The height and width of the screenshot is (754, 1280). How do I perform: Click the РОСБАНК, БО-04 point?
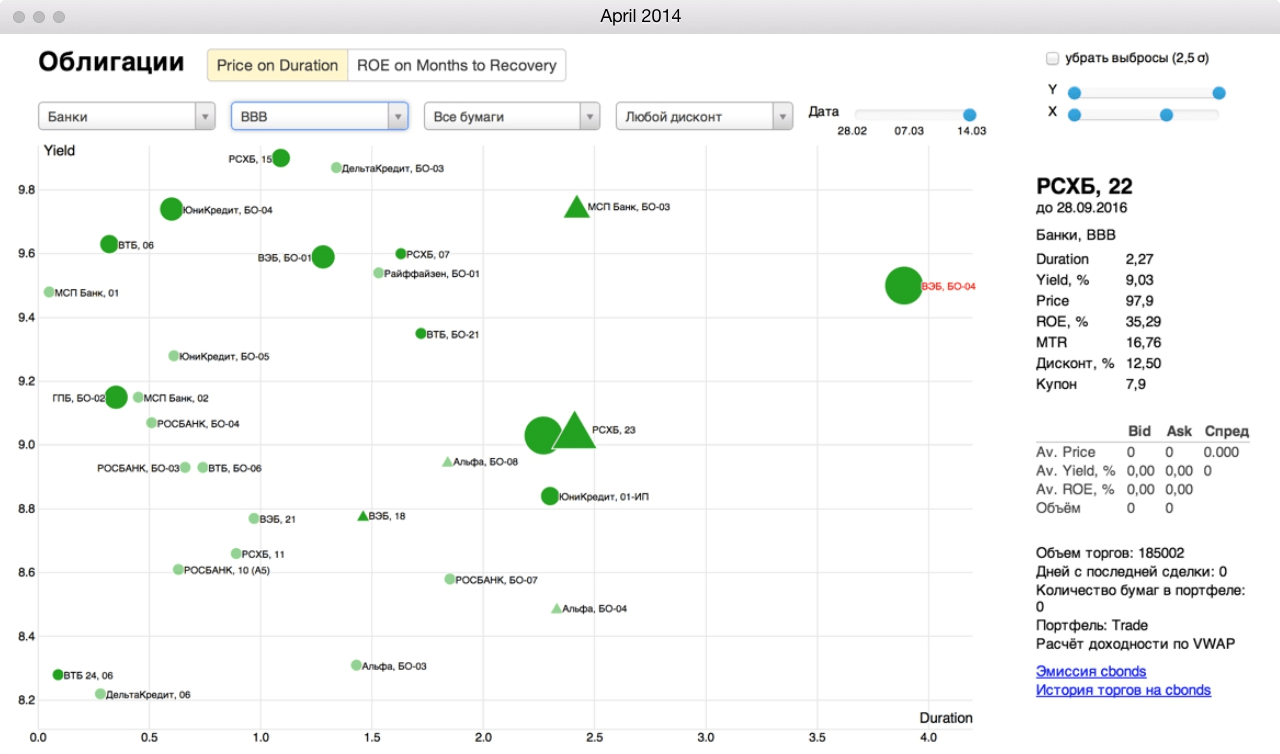coord(151,423)
